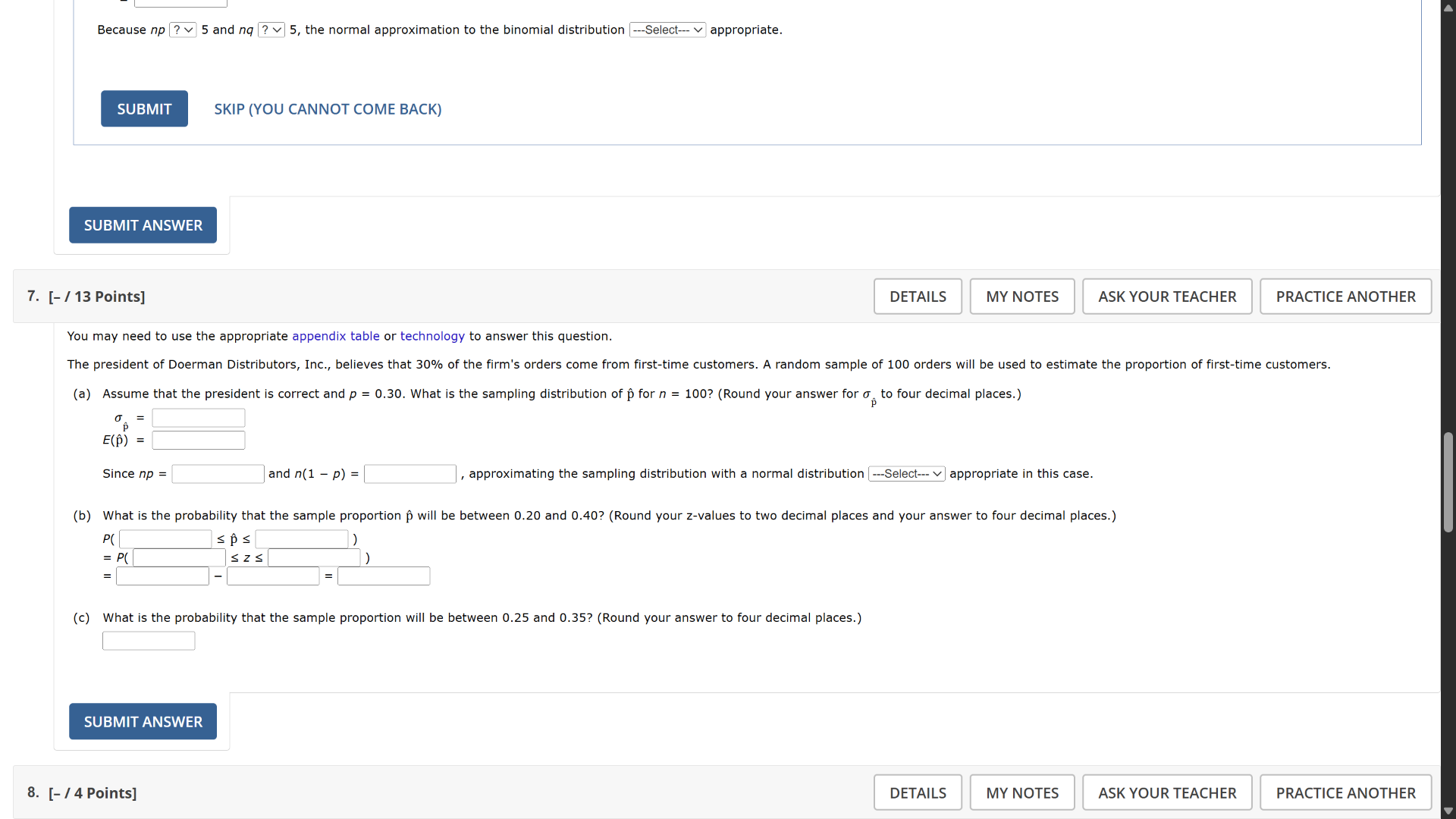Screen dimensions: 1456x819
Task: Click the SUBMIT button
Action: tap(143, 108)
